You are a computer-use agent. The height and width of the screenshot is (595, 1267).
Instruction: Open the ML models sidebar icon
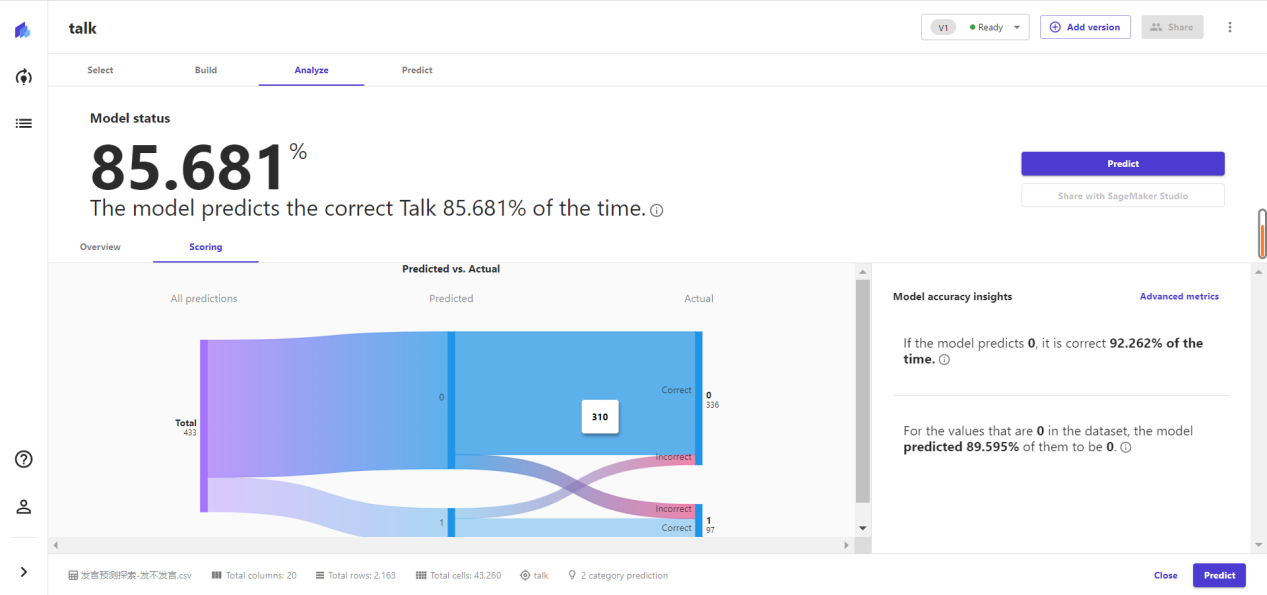click(x=23, y=77)
